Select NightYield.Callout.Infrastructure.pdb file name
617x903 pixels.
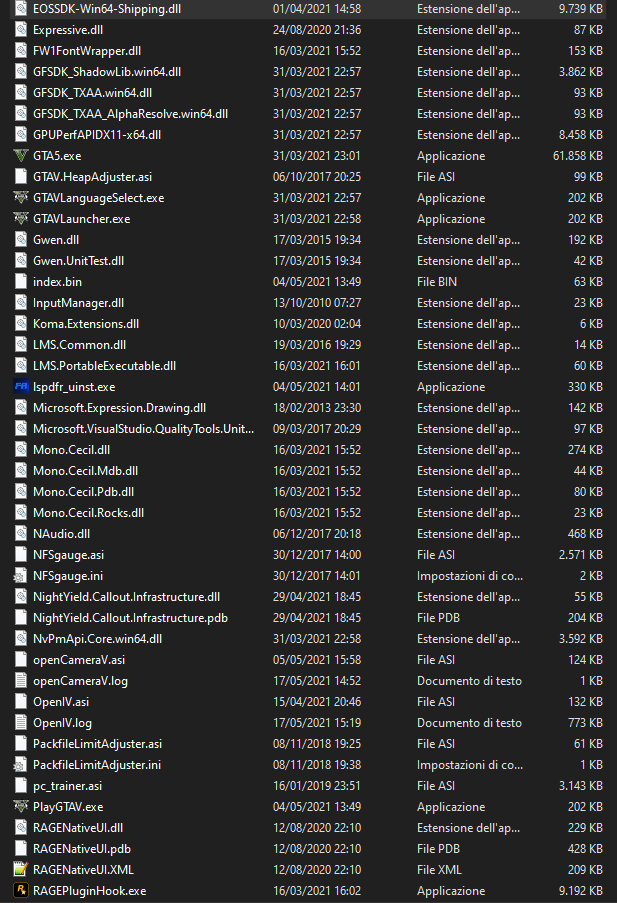(x=130, y=618)
